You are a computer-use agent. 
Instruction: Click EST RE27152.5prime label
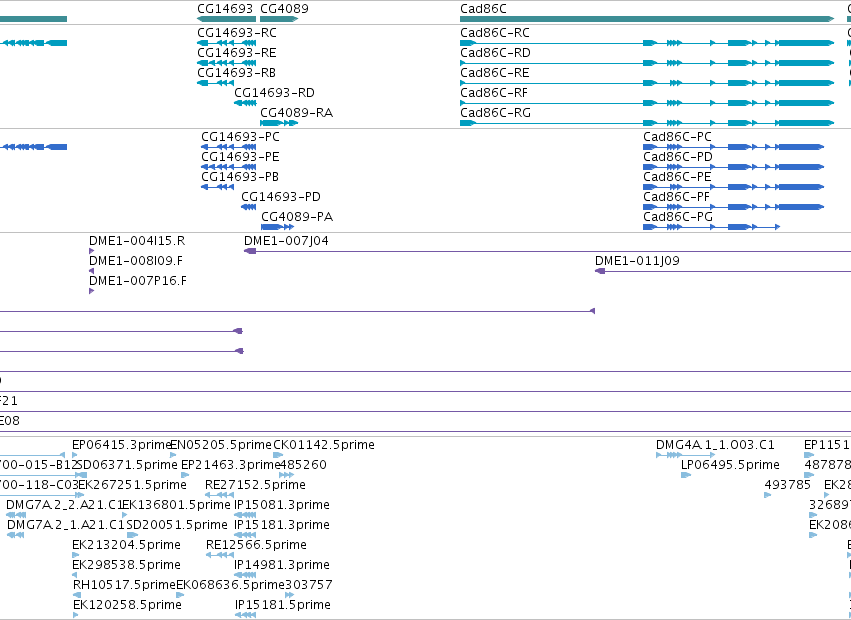click(255, 485)
